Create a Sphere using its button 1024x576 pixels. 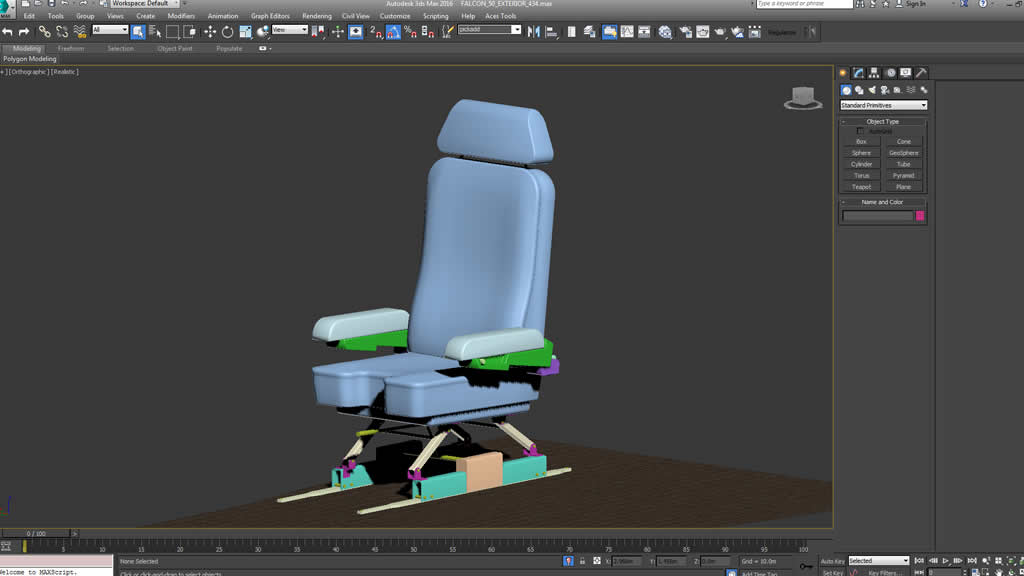tap(861, 153)
